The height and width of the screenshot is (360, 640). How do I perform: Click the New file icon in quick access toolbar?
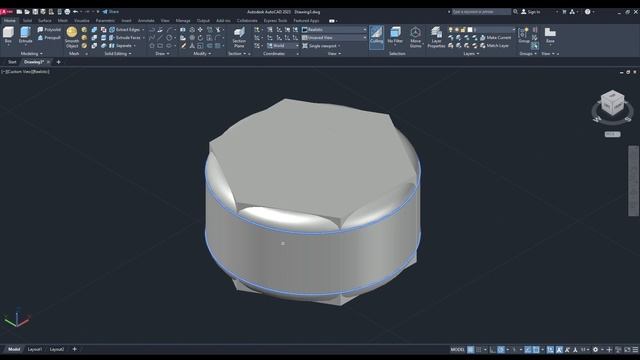(x=19, y=12)
